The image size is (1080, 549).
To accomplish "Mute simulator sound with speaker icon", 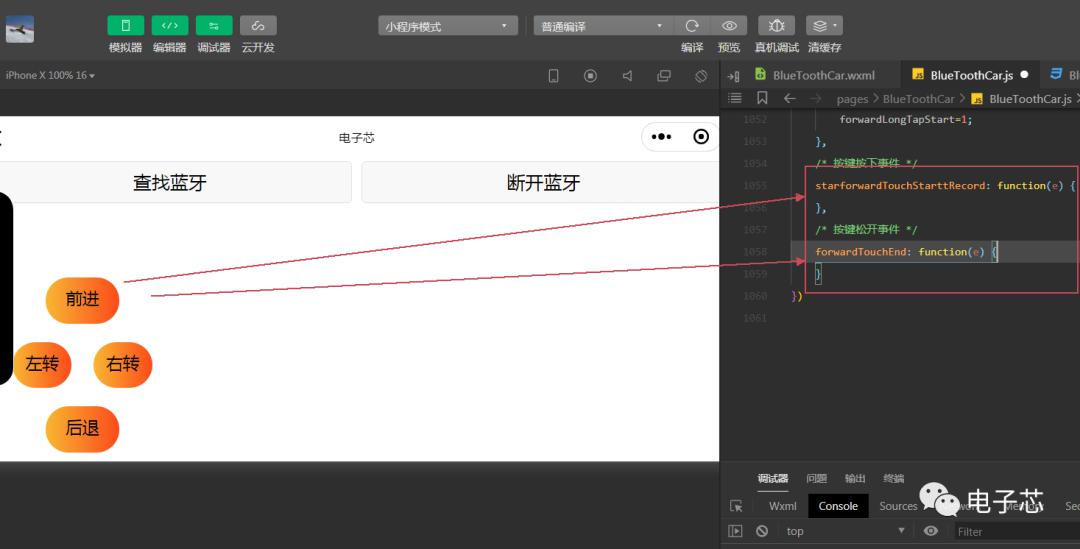I will click(627, 76).
